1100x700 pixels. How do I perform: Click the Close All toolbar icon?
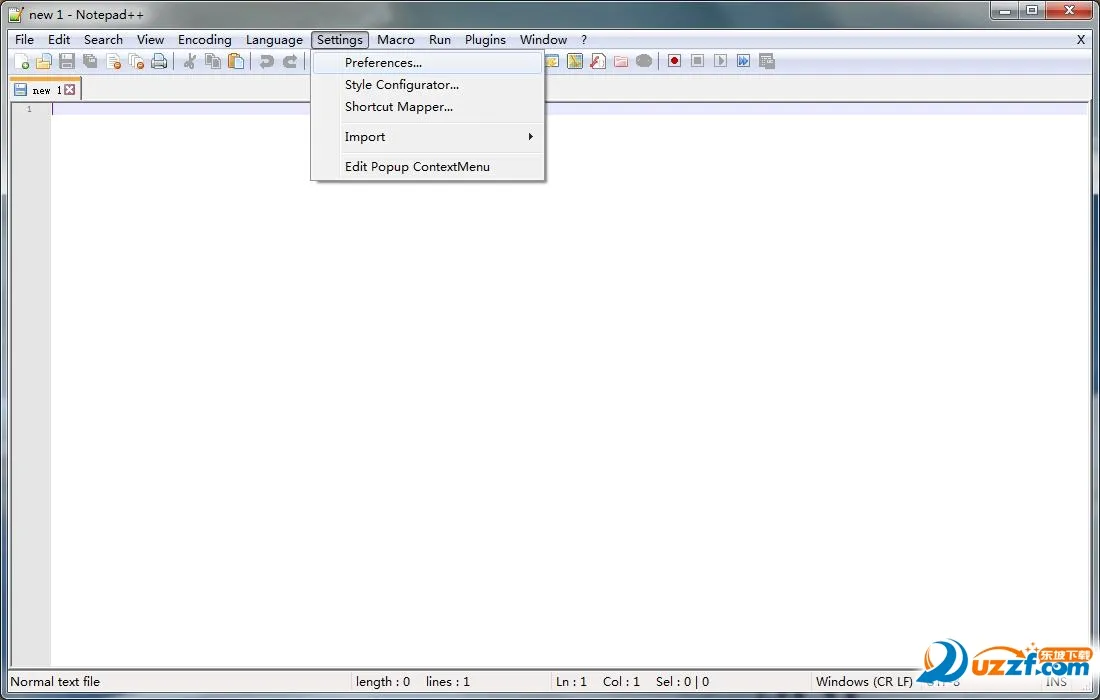[x=137, y=62]
